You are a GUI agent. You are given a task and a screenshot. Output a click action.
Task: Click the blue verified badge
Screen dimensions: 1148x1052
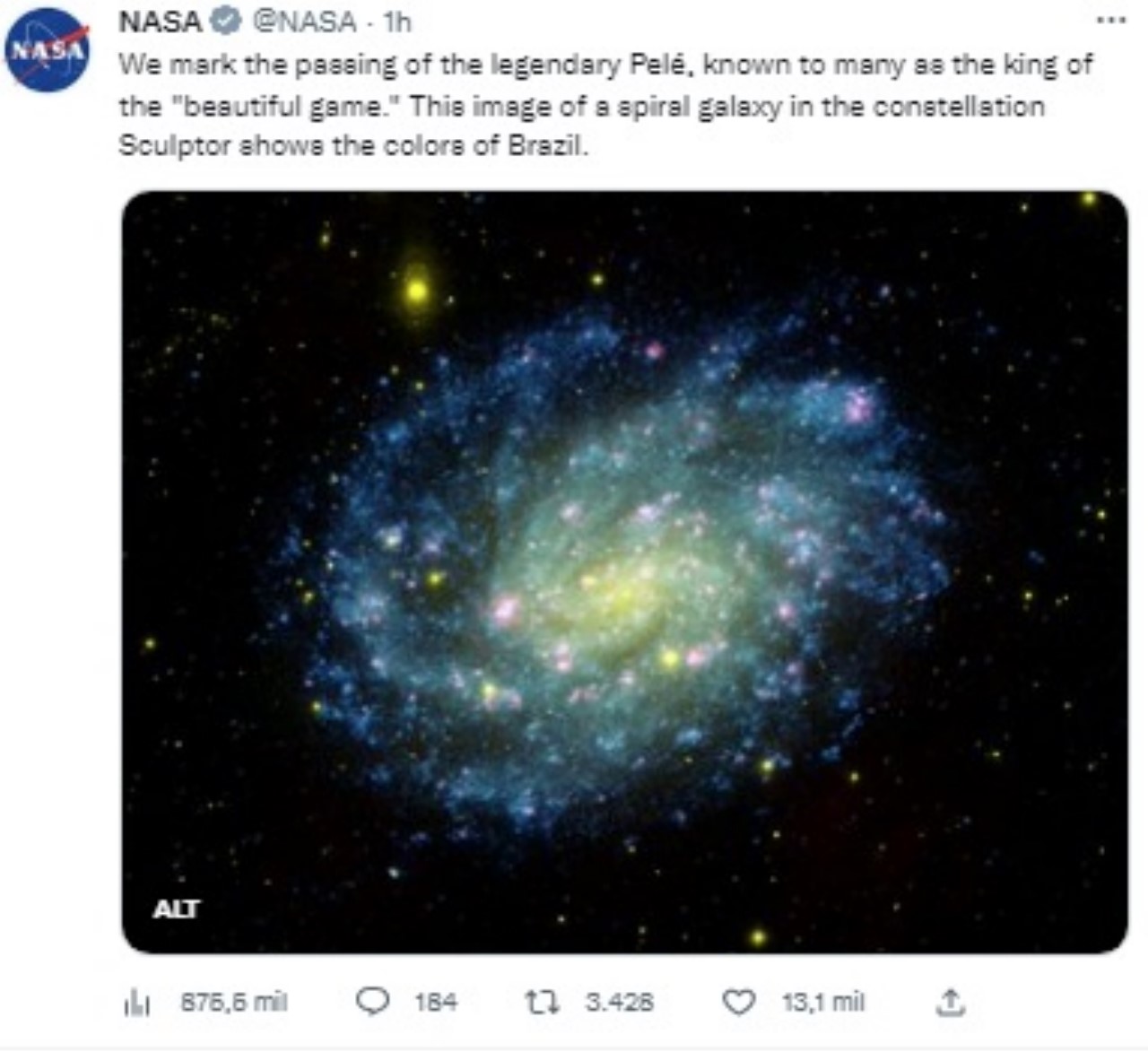[x=226, y=22]
